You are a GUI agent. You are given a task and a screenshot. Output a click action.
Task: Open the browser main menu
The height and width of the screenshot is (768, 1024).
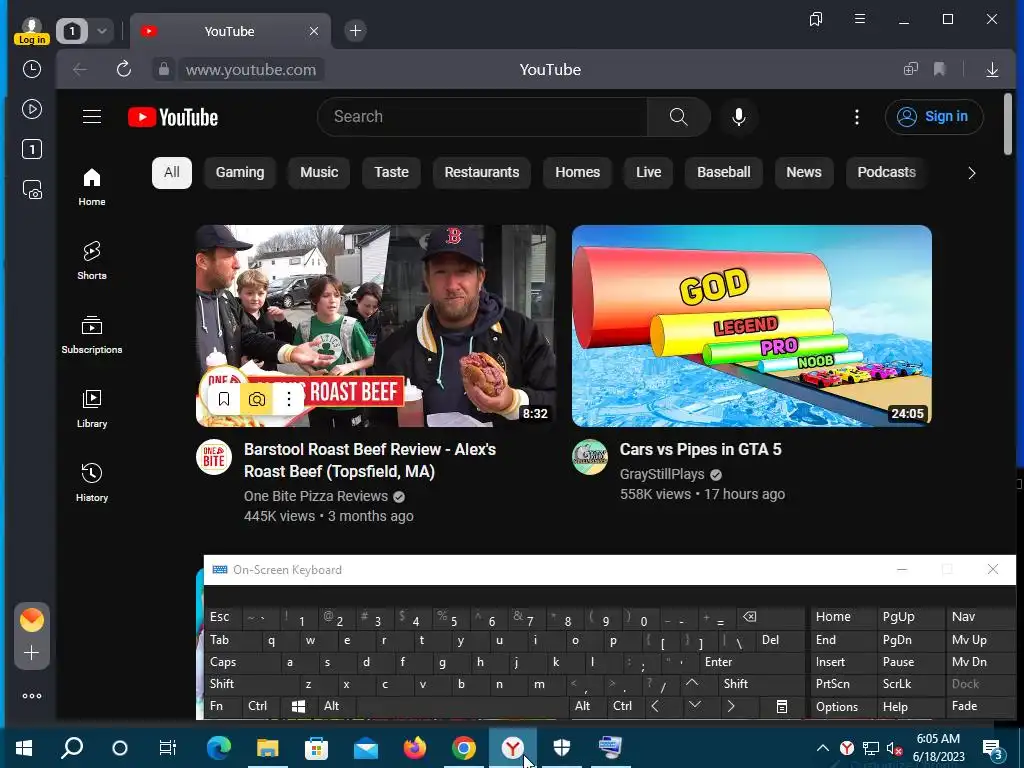click(x=860, y=19)
